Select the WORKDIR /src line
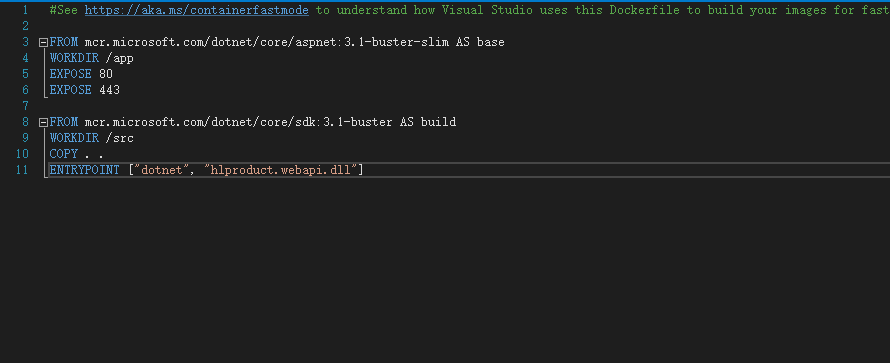The image size is (890, 363). click(x=91, y=138)
